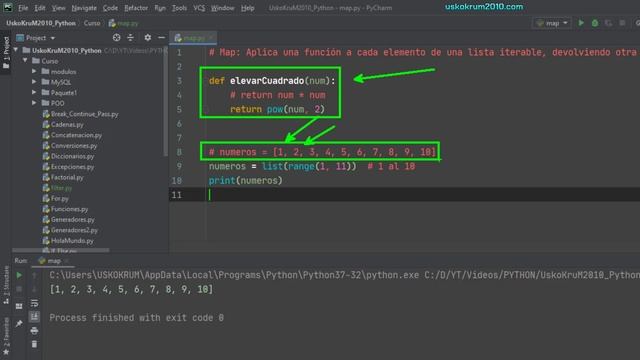Screen dimensions: 640x360
Task: Rerun map with green play icon in Run panel
Action: [19, 276]
